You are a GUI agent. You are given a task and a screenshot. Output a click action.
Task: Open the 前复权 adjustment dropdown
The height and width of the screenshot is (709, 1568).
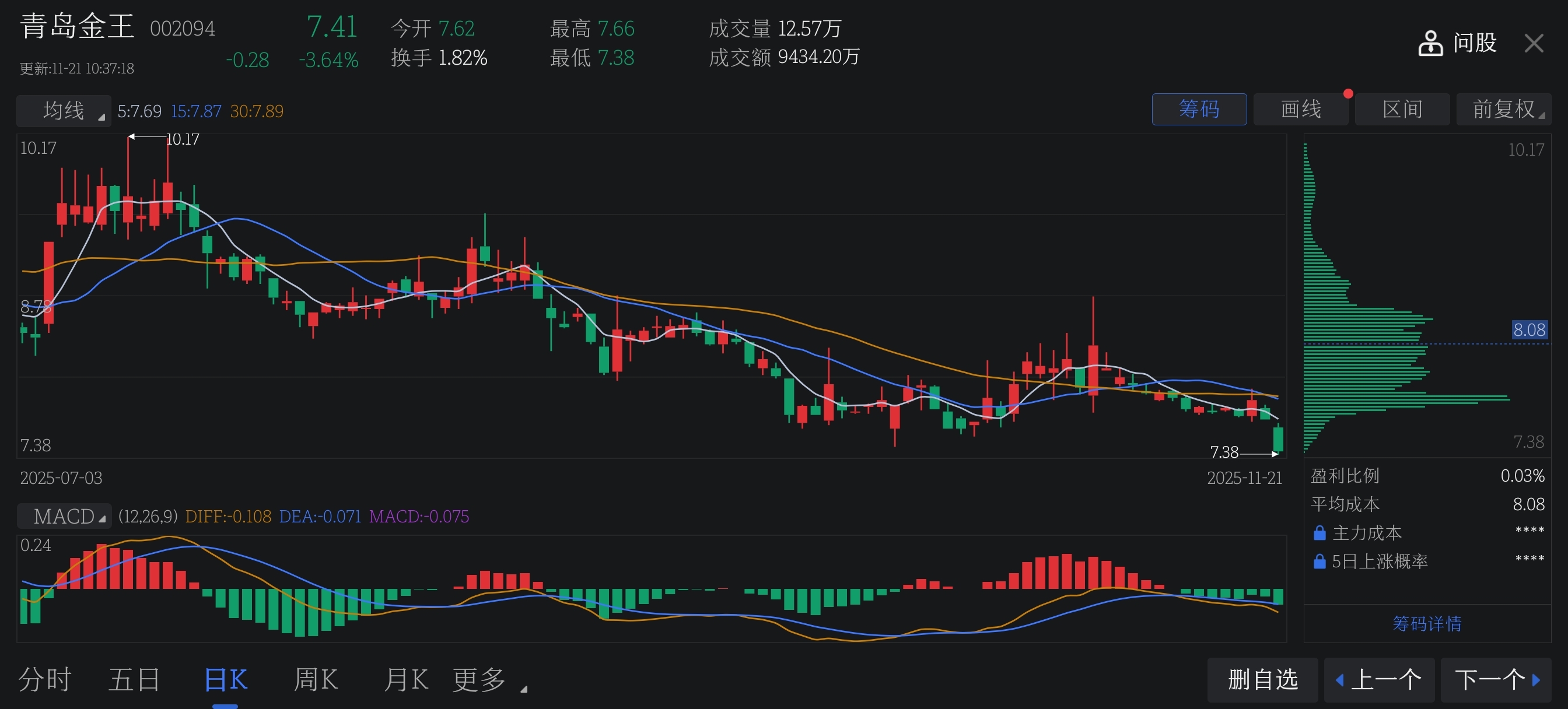pos(1503,110)
